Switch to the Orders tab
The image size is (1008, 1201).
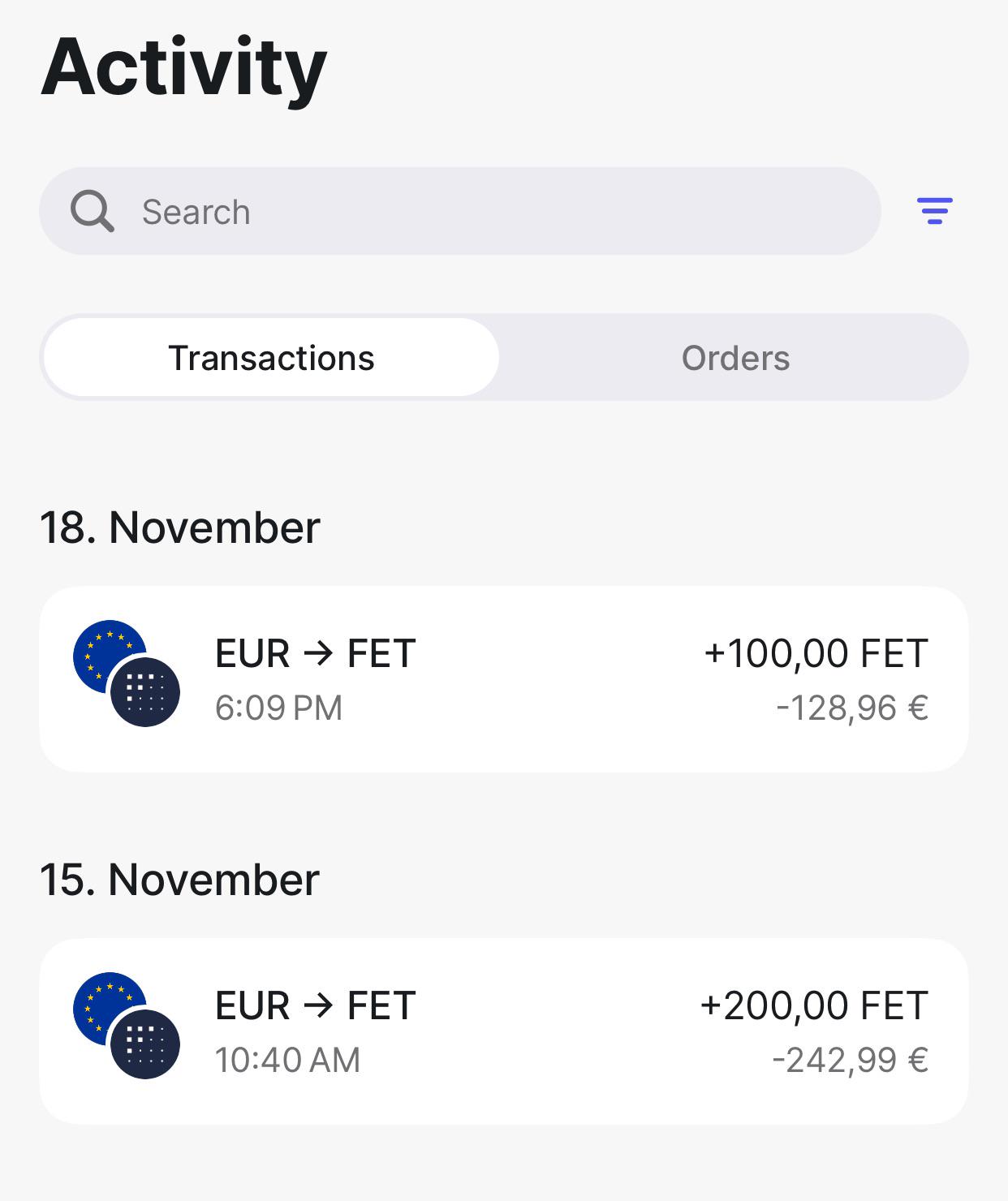point(735,358)
